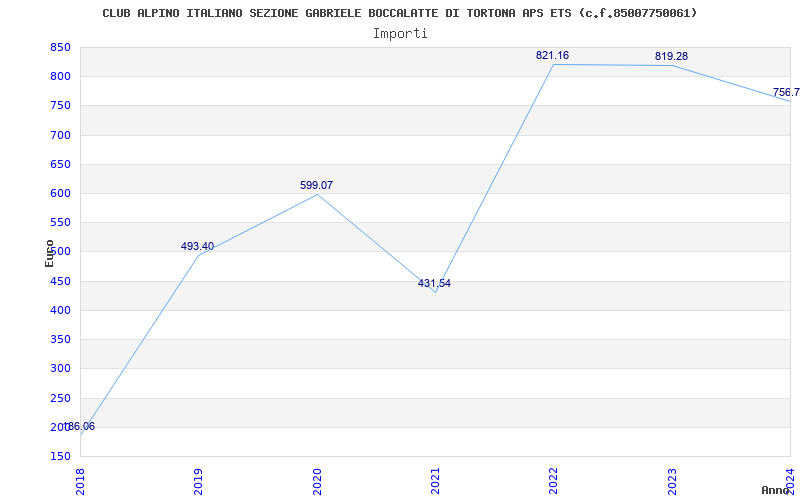
Task: Click the chart title with c.f.85007750061
Action: pos(399,13)
